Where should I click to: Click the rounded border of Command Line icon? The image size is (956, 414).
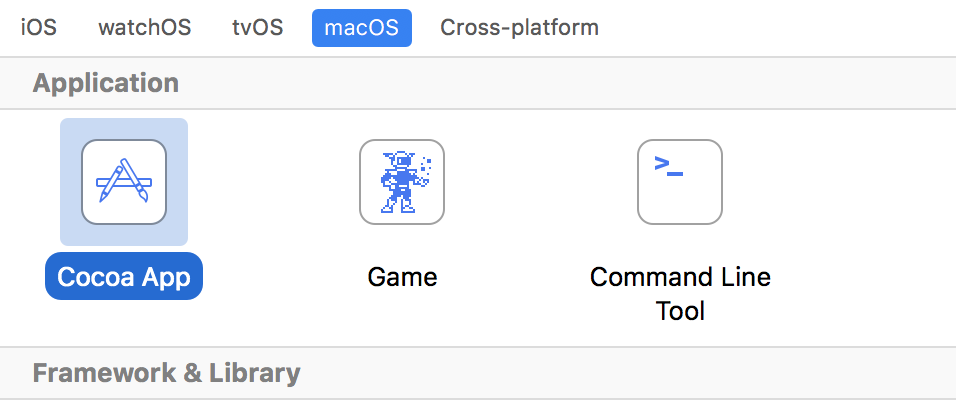(639, 182)
